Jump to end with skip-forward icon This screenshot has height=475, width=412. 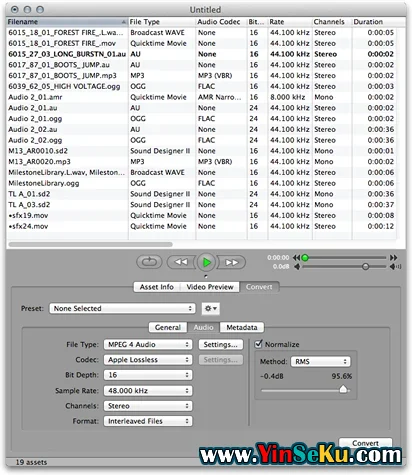coord(394,258)
